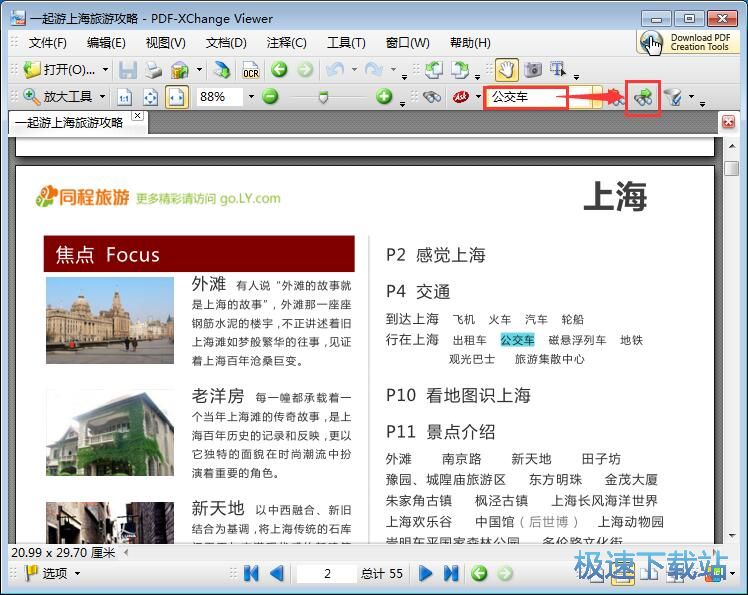Toggle Fit Width view mode
This screenshot has width=748, height=595.
click(x=176, y=97)
